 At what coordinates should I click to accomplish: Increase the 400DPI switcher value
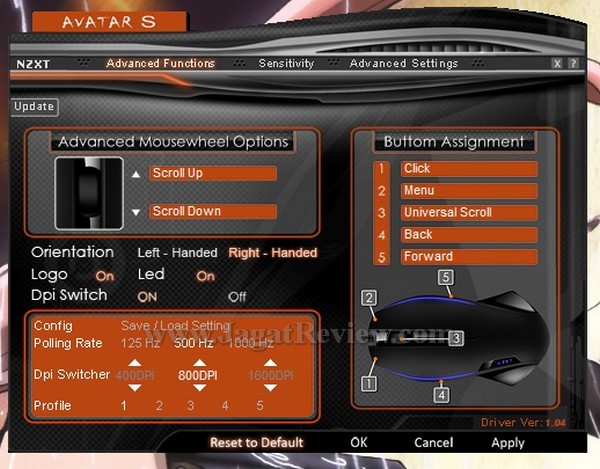[x=135, y=363]
